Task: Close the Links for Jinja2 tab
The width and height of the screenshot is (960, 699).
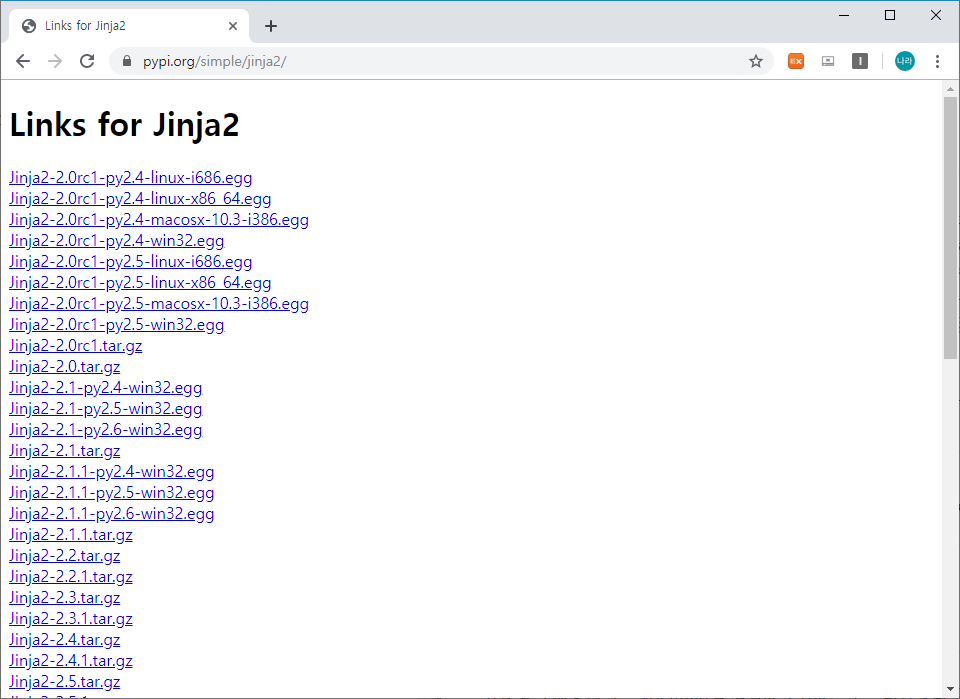Action: [233, 26]
